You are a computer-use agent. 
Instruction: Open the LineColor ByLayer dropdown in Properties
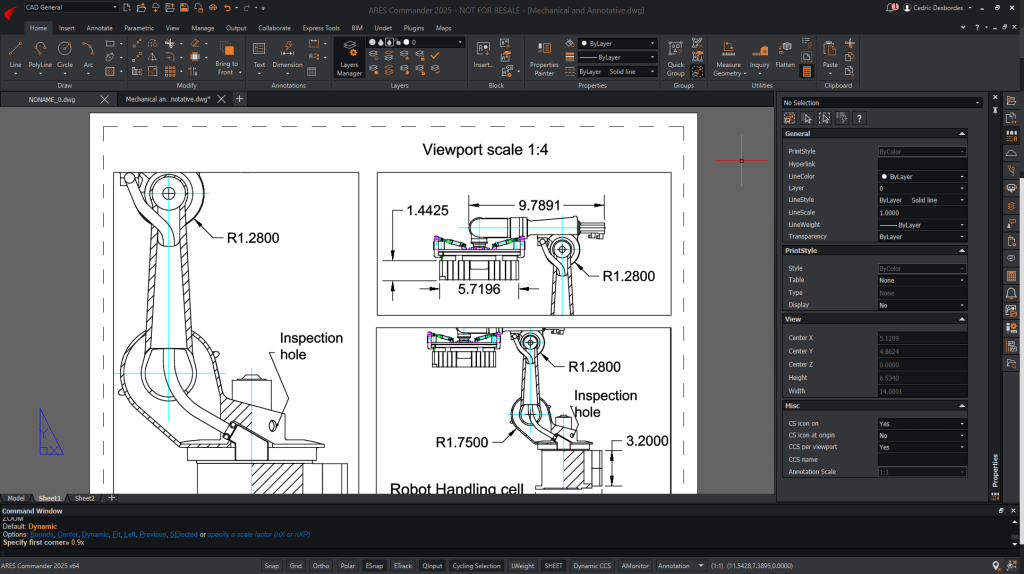(x=921, y=176)
